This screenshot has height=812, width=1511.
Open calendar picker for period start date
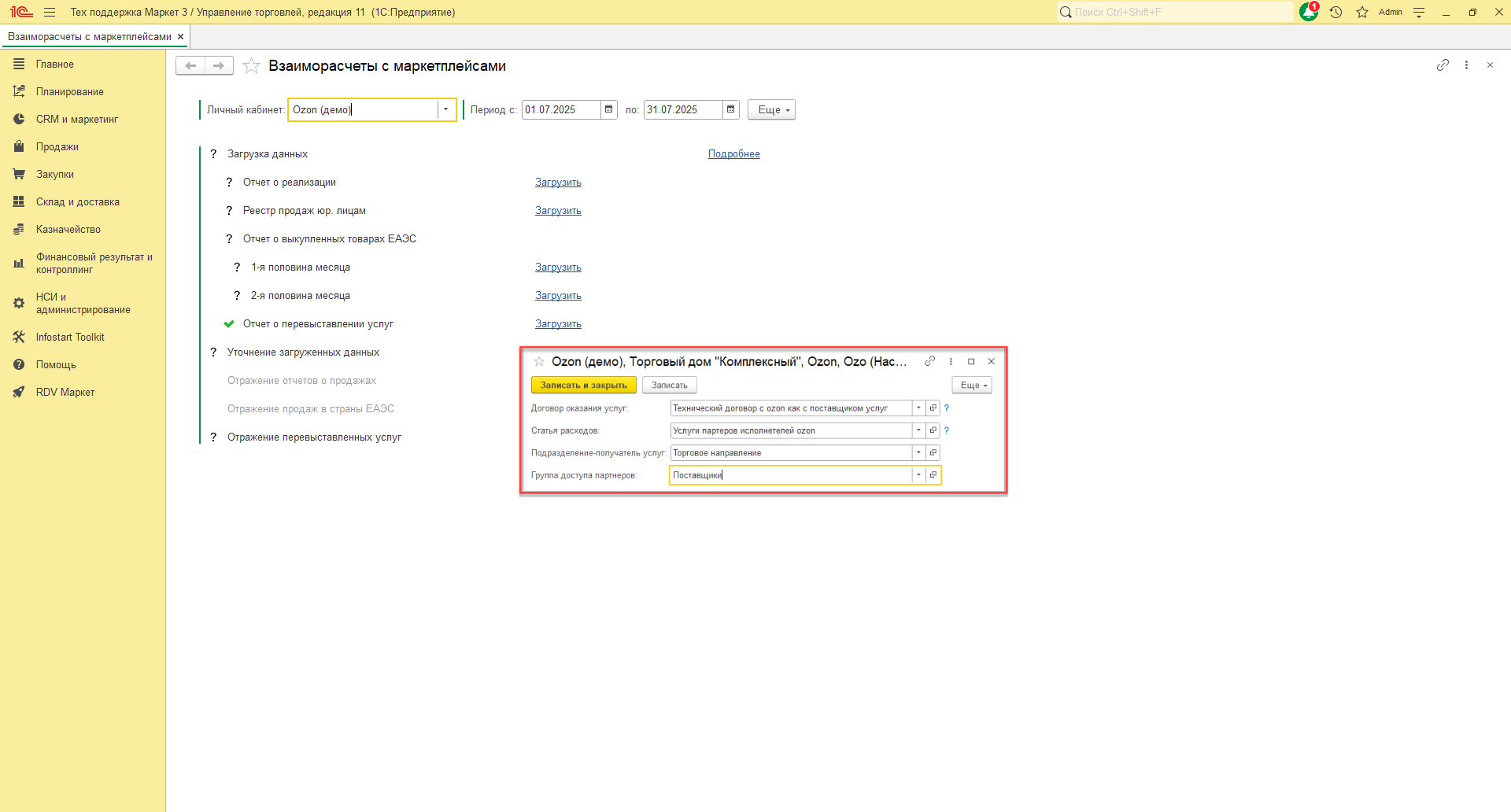(609, 110)
